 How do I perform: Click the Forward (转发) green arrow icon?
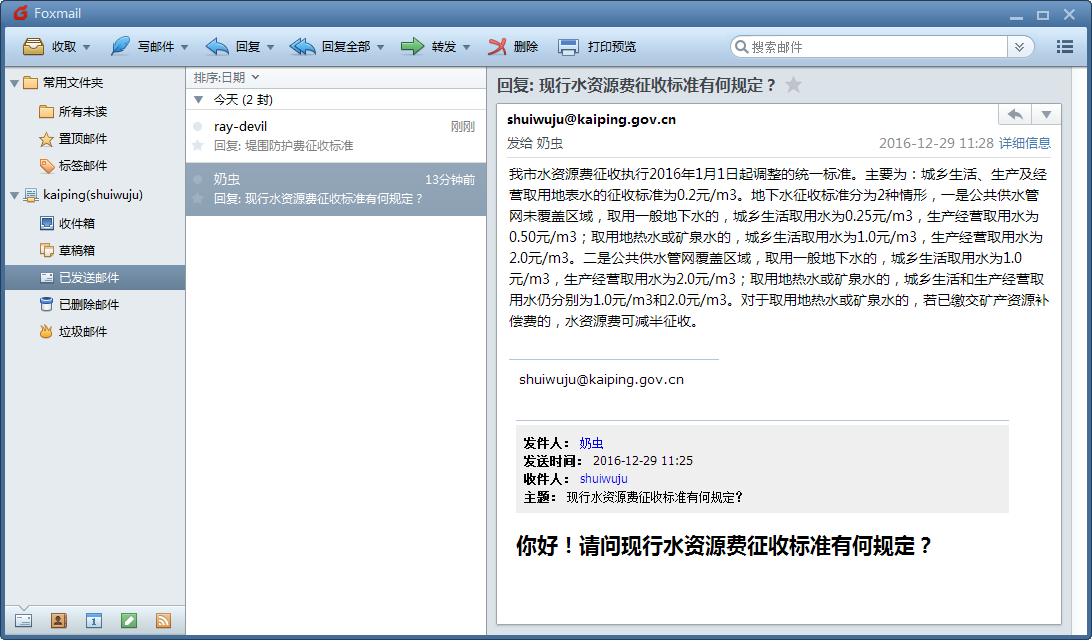412,47
